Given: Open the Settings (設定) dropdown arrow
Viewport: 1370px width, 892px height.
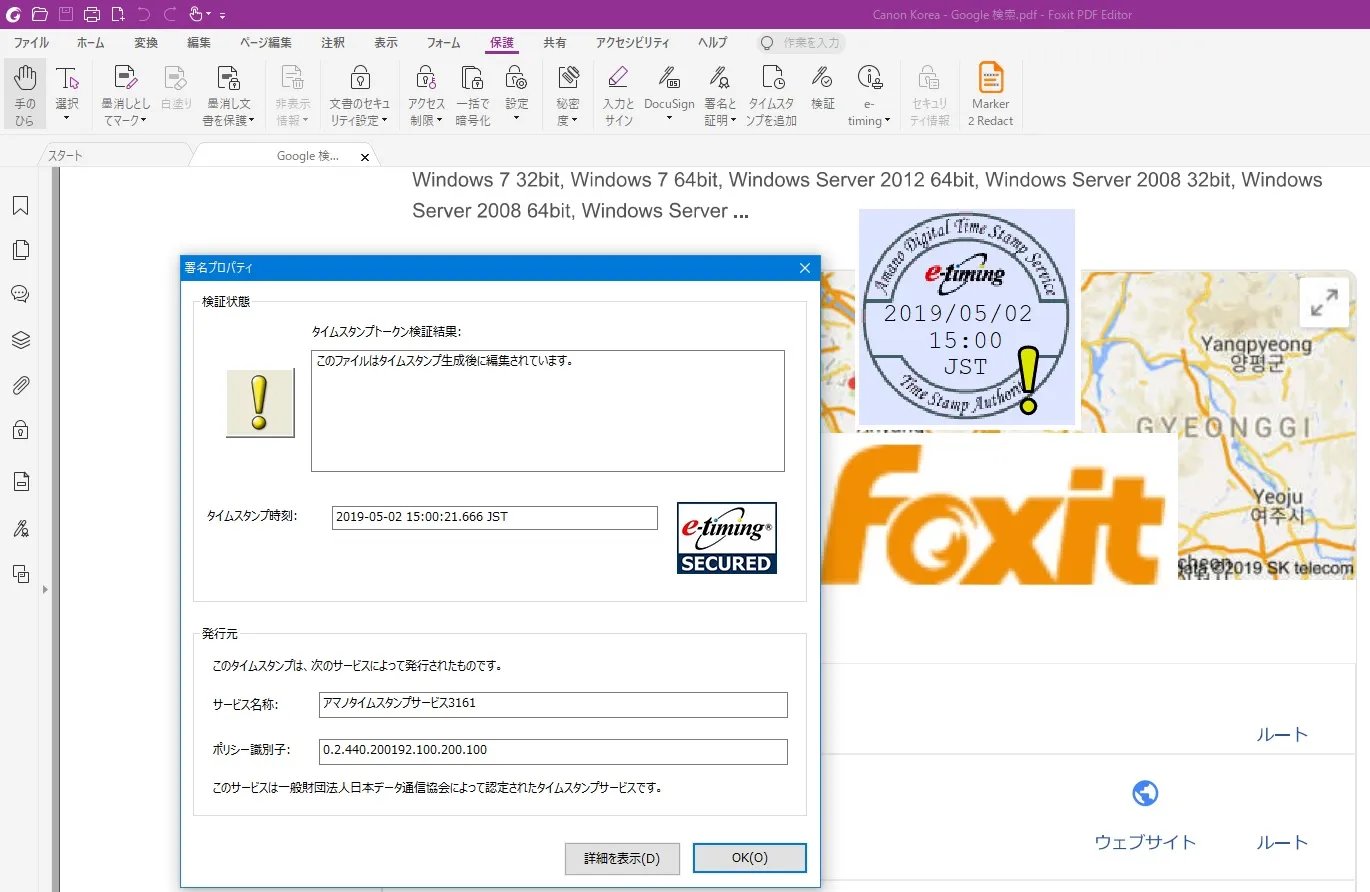Looking at the screenshot, I should click(x=516, y=119).
